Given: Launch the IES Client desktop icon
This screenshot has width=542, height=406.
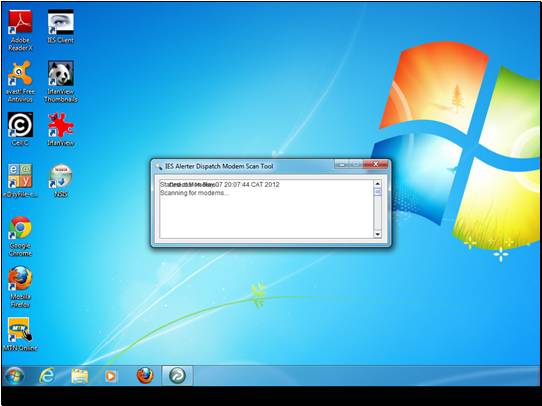Looking at the screenshot, I should tap(60, 27).
